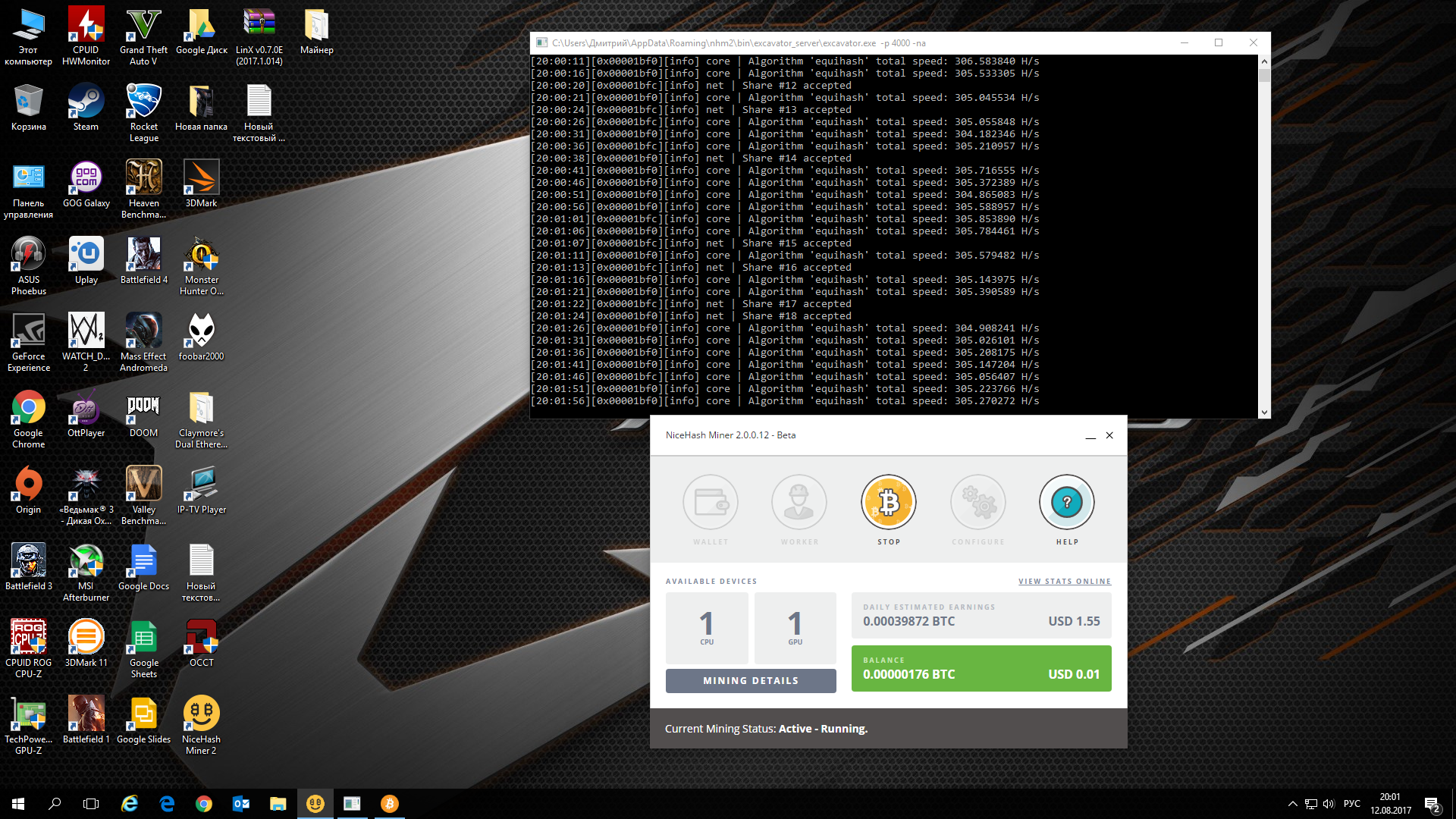The image size is (1456, 819).
Task: Open CPUID HWMonitor desktop shortcut
Action: (x=86, y=26)
